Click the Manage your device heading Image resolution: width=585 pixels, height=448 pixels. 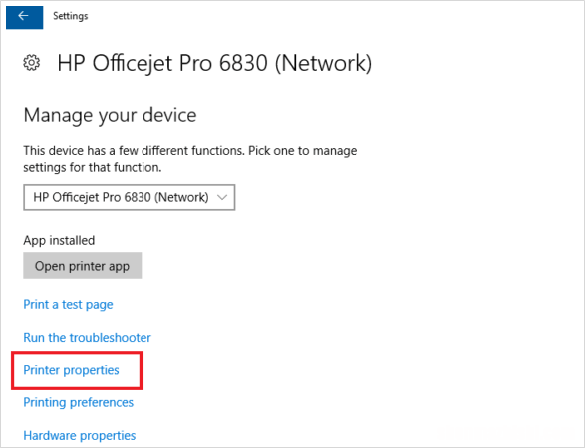[x=110, y=115]
